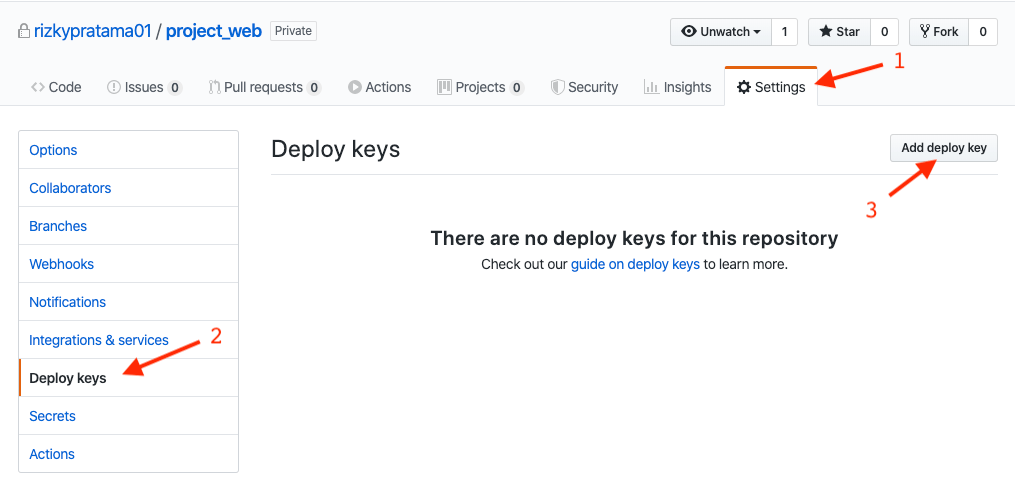
Task: Open Webhooks settings
Action: pyautogui.click(x=128, y=264)
